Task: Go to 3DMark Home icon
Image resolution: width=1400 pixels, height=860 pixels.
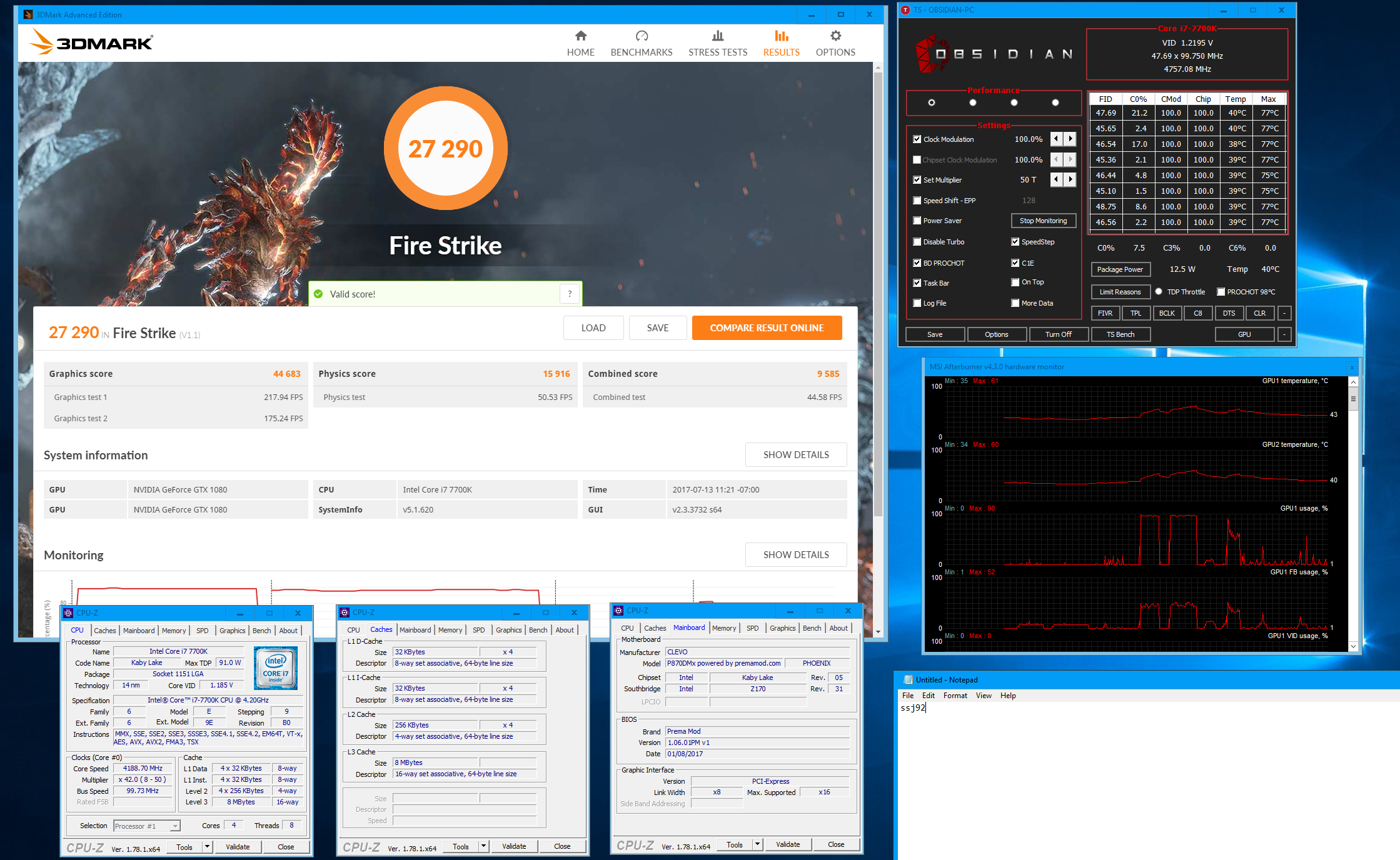Action: (581, 36)
